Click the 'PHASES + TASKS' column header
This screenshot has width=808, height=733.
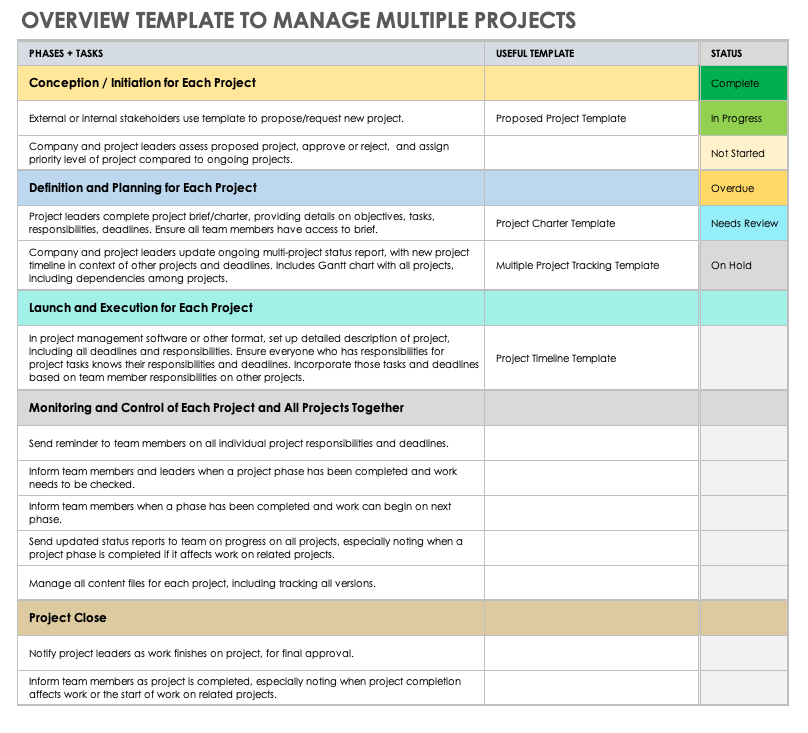tap(251, 54)
